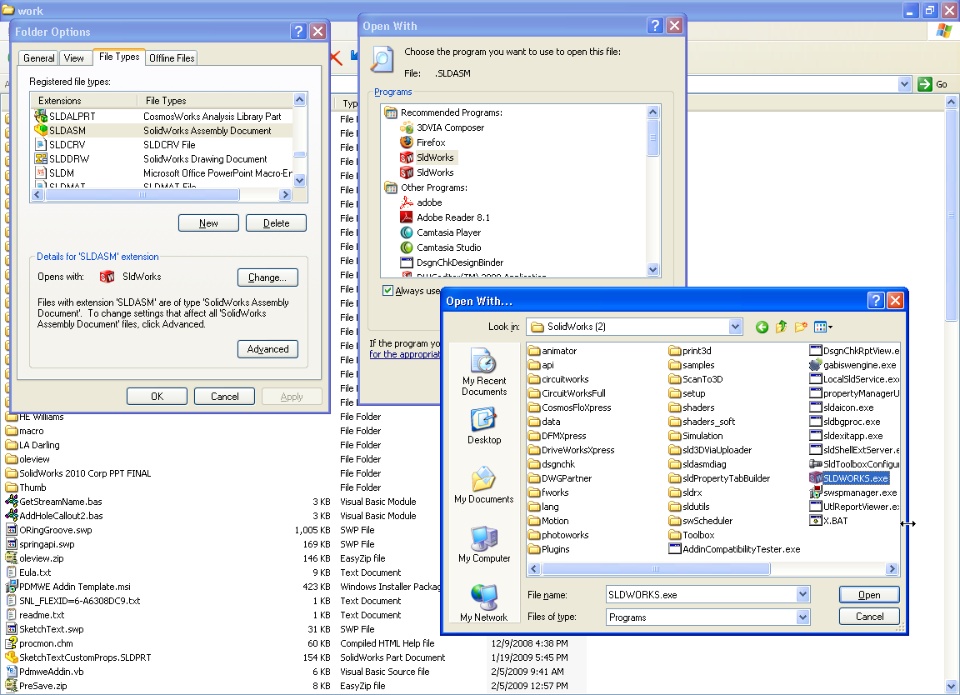
Task: Cancel the Folder Options dialog
Action: click(x=224, y=396)
